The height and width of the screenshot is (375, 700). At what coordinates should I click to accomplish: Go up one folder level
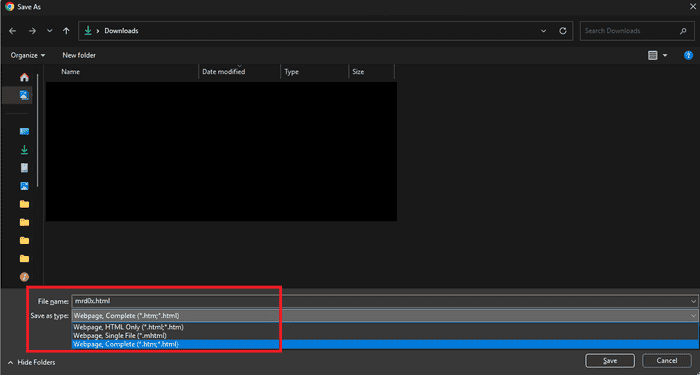tap(66, 31)
